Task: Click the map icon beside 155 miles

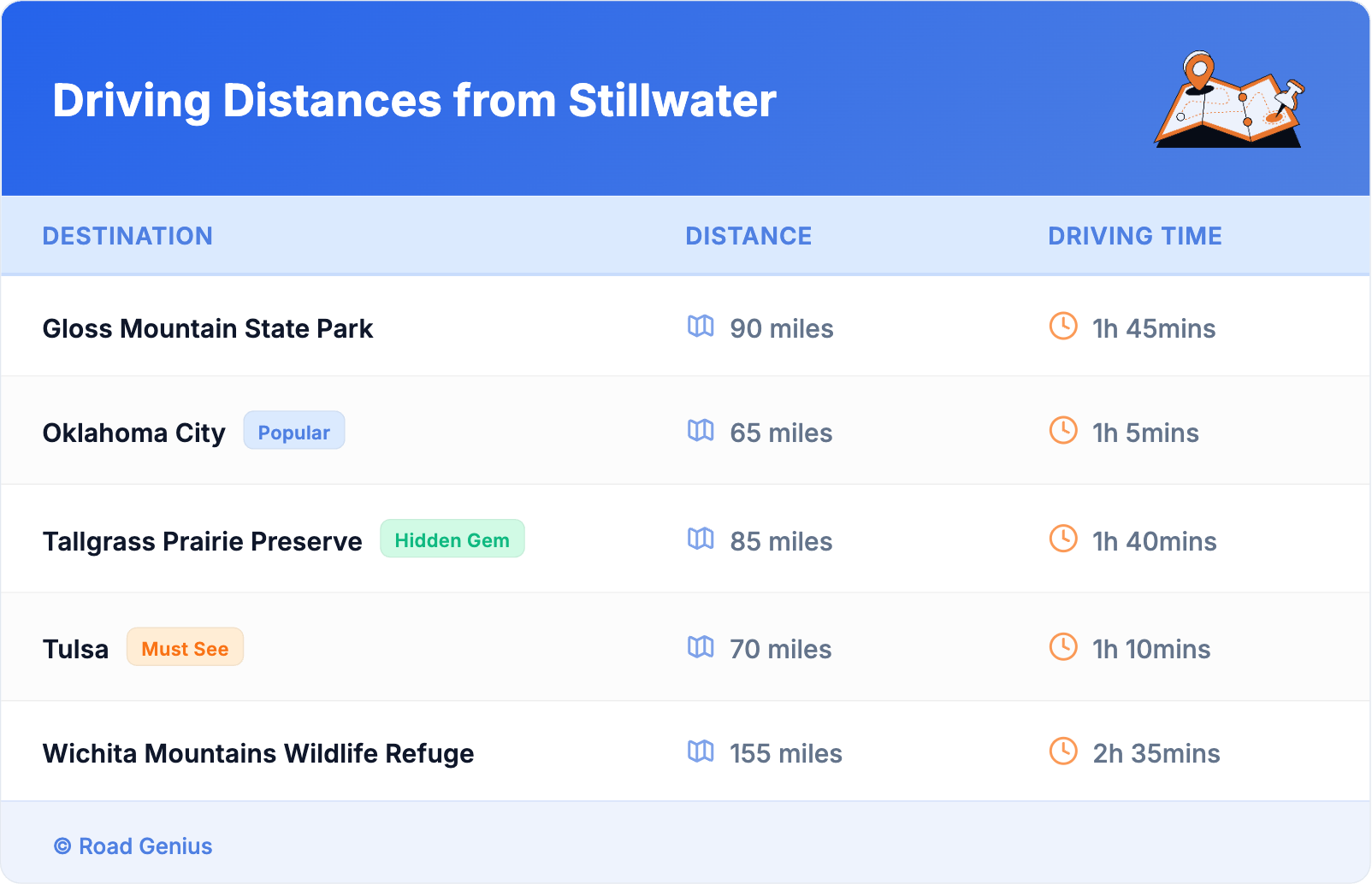Action: [x=701, y=751]
